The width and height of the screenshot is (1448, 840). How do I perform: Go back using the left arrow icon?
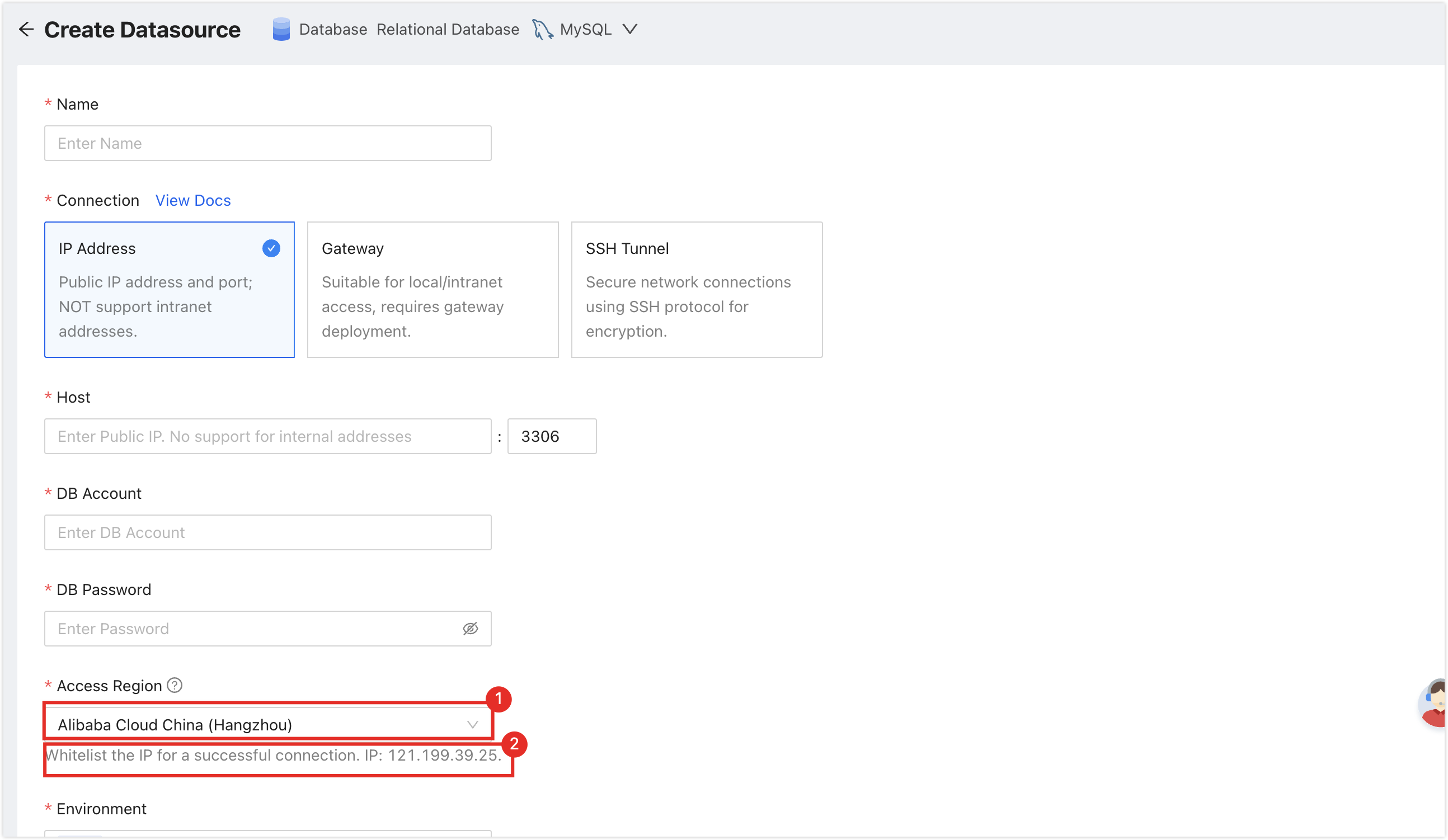(26, 29)
